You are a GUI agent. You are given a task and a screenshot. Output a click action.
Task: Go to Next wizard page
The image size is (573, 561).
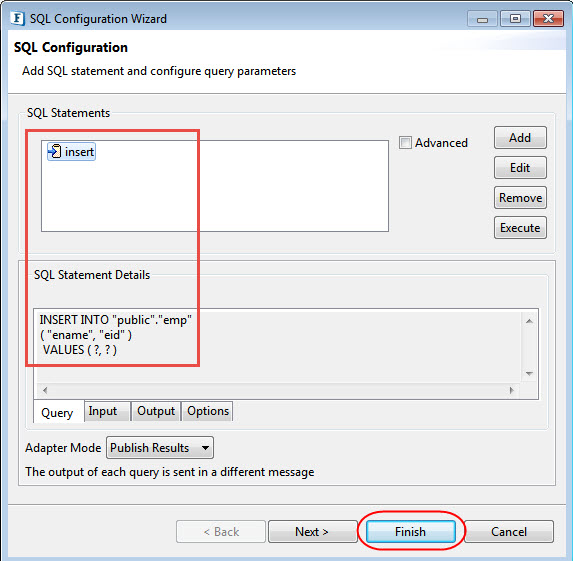click(312, 531)
